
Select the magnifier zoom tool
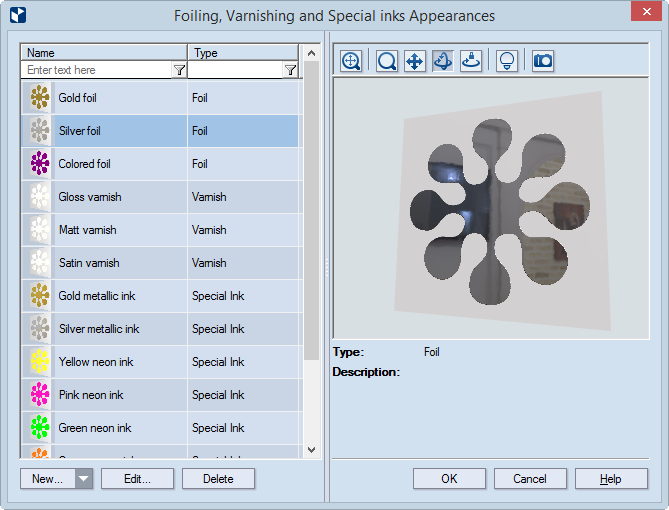coord(386,61)
